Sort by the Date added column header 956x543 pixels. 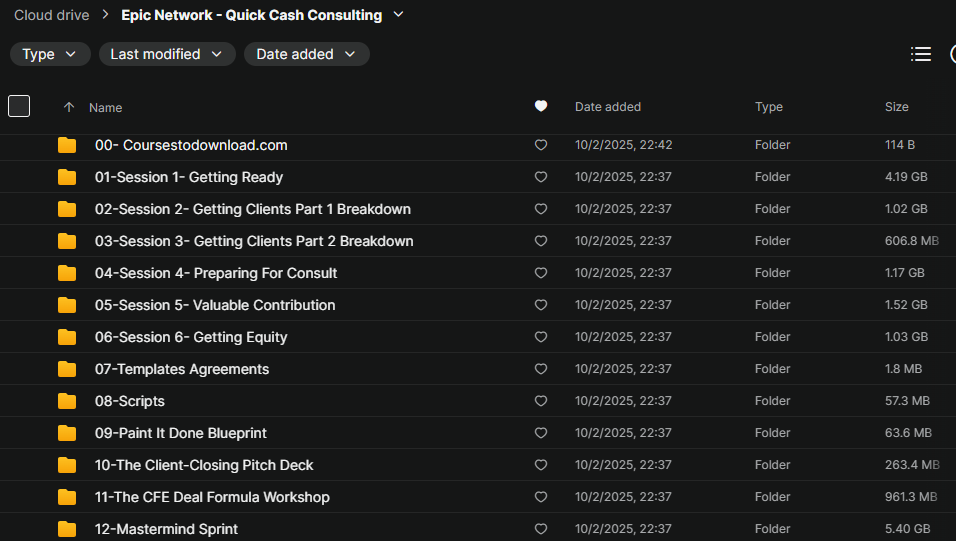tap(607, 107)
